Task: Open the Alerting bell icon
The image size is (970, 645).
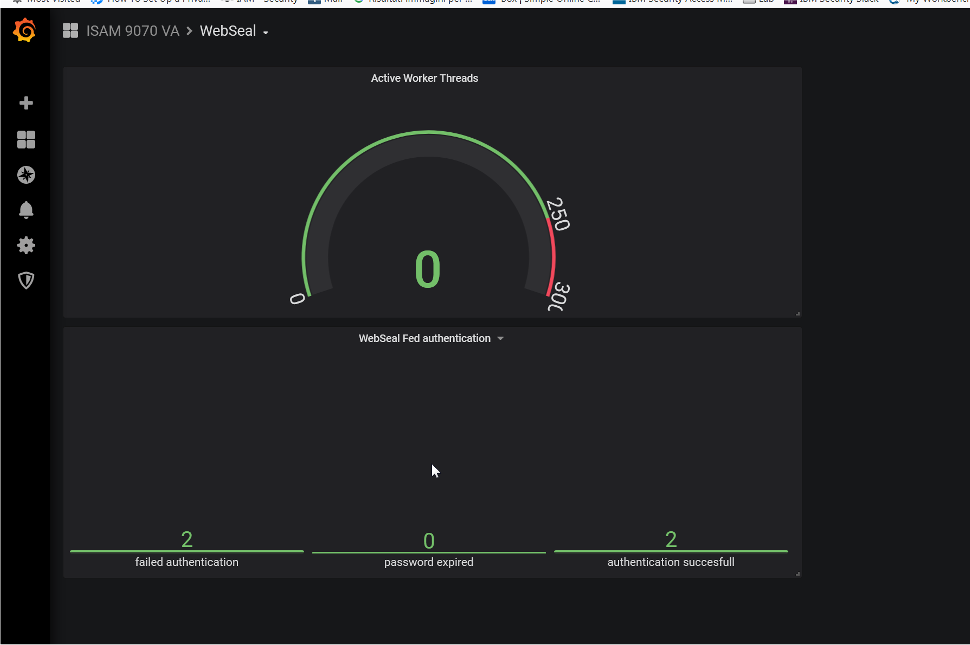Action: pos(26,210)
